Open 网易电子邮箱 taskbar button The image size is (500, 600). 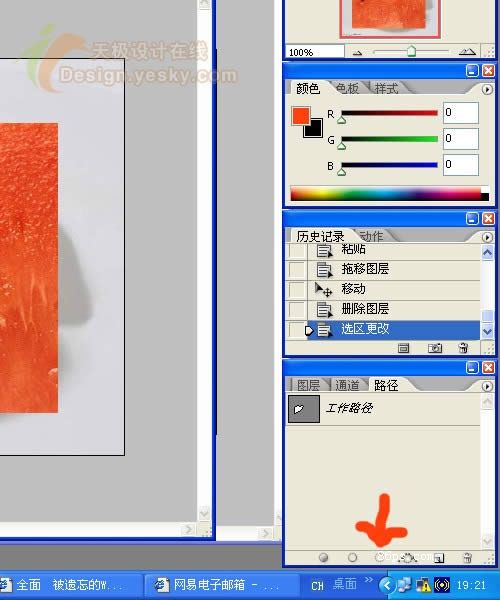[x=220, y=585]
